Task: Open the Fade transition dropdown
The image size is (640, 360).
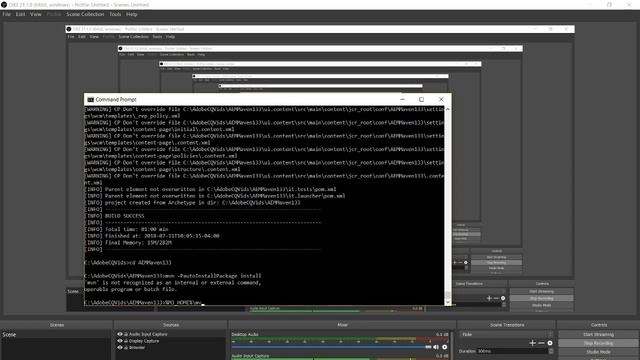Action: [507, 334]
